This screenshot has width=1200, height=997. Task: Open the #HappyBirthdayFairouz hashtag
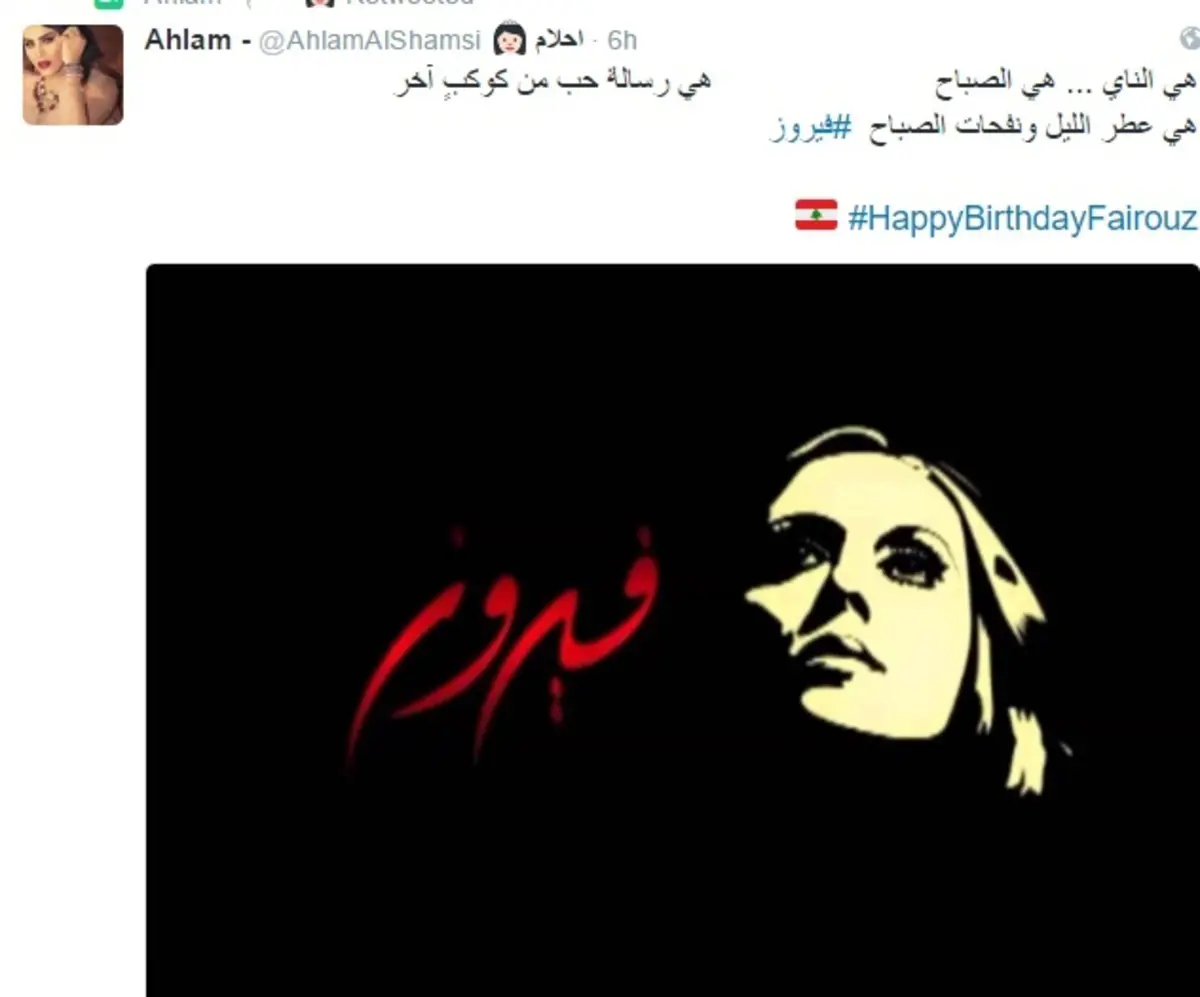(1022, 218)
